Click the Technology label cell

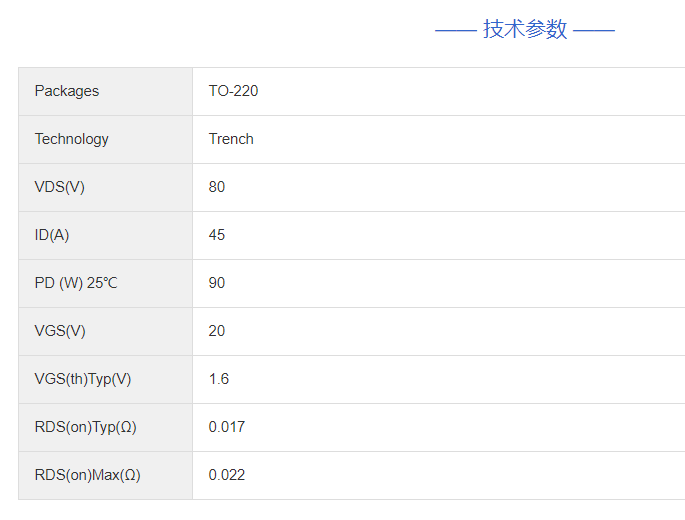(x=71, y=139)
